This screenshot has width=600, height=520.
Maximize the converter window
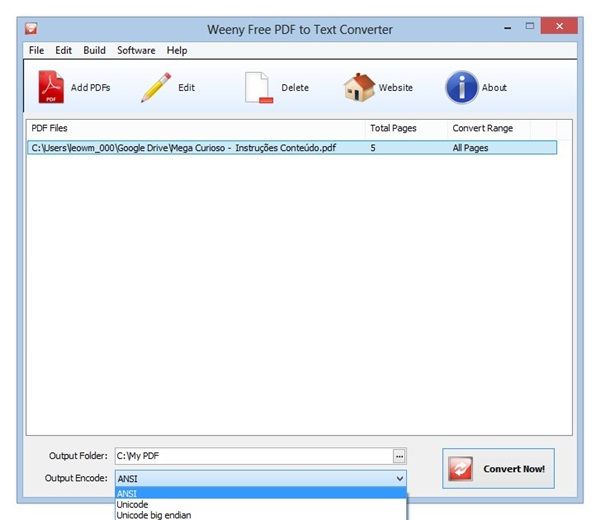tap(530, 26)
